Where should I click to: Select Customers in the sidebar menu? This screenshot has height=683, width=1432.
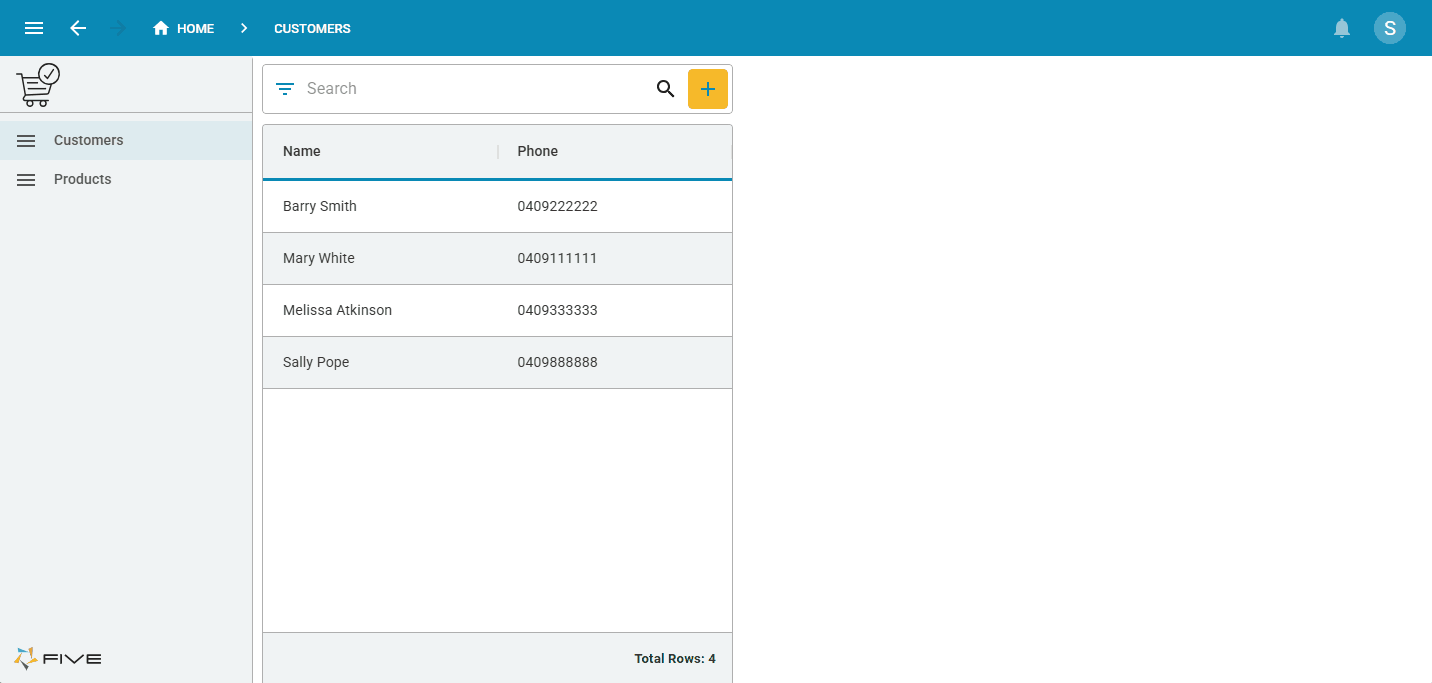pyautogui.click(x=89, y=141)
